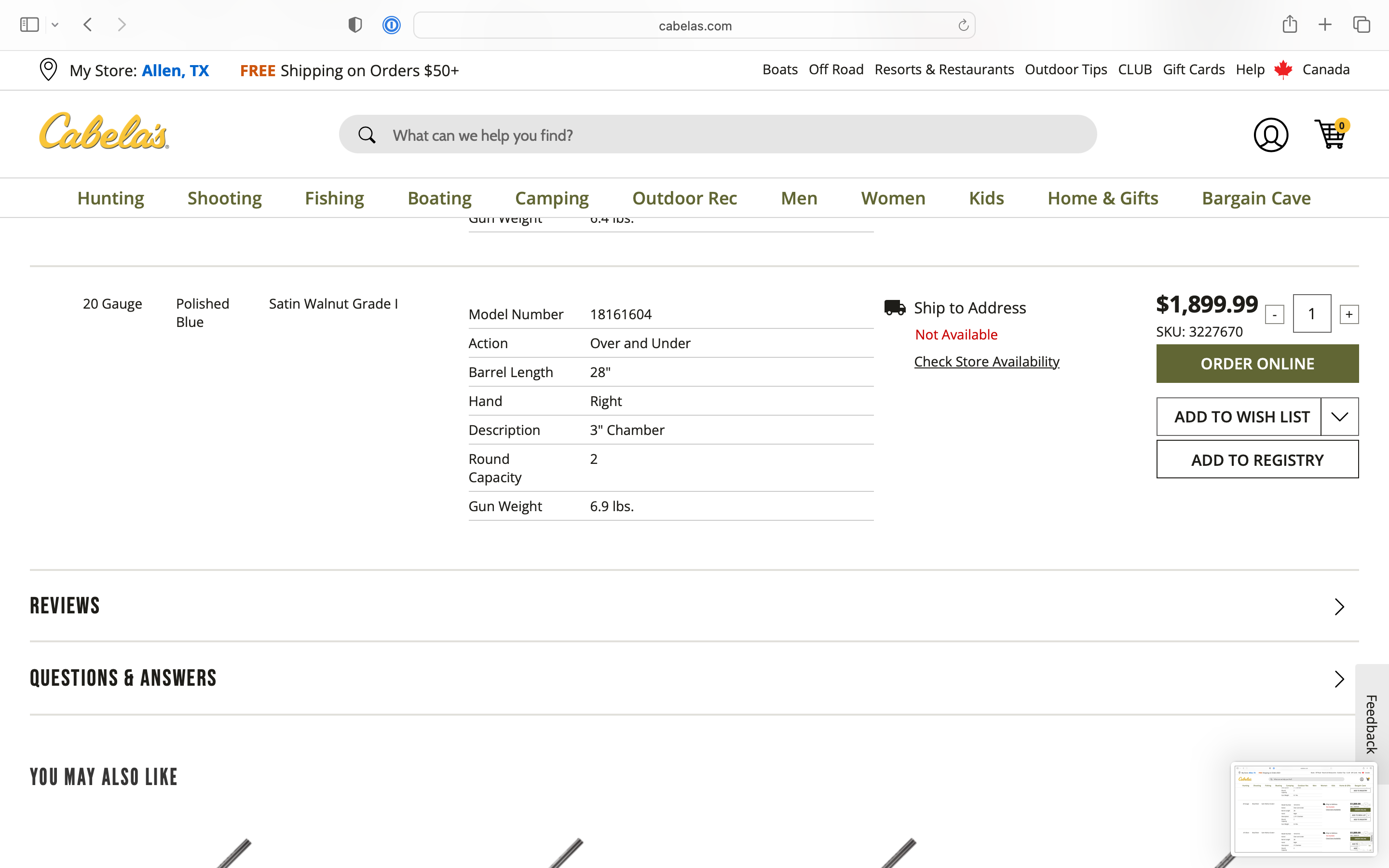Open the wish list dropdown arrow
Screen dimensions: 1389x868
pyautogui.click(x=1339, y=417)
